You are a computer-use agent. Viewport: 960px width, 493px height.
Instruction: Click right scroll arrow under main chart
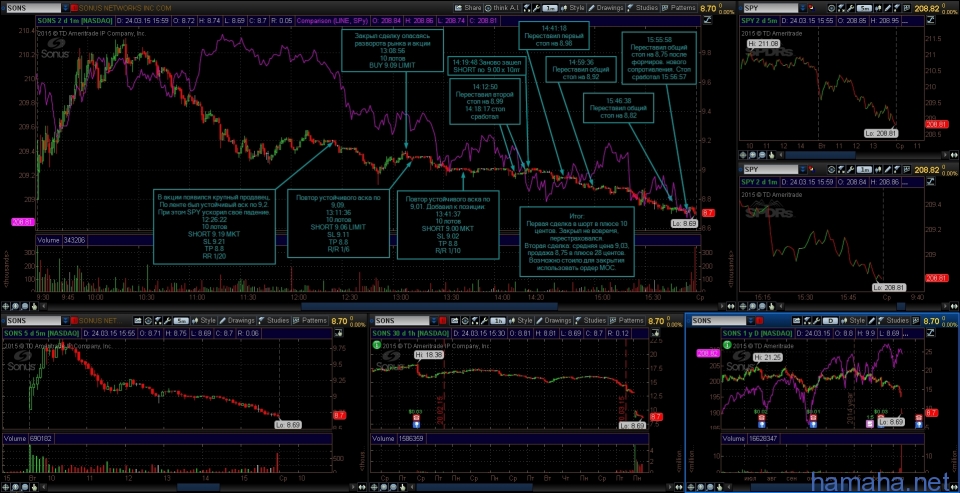click(722, 306)
